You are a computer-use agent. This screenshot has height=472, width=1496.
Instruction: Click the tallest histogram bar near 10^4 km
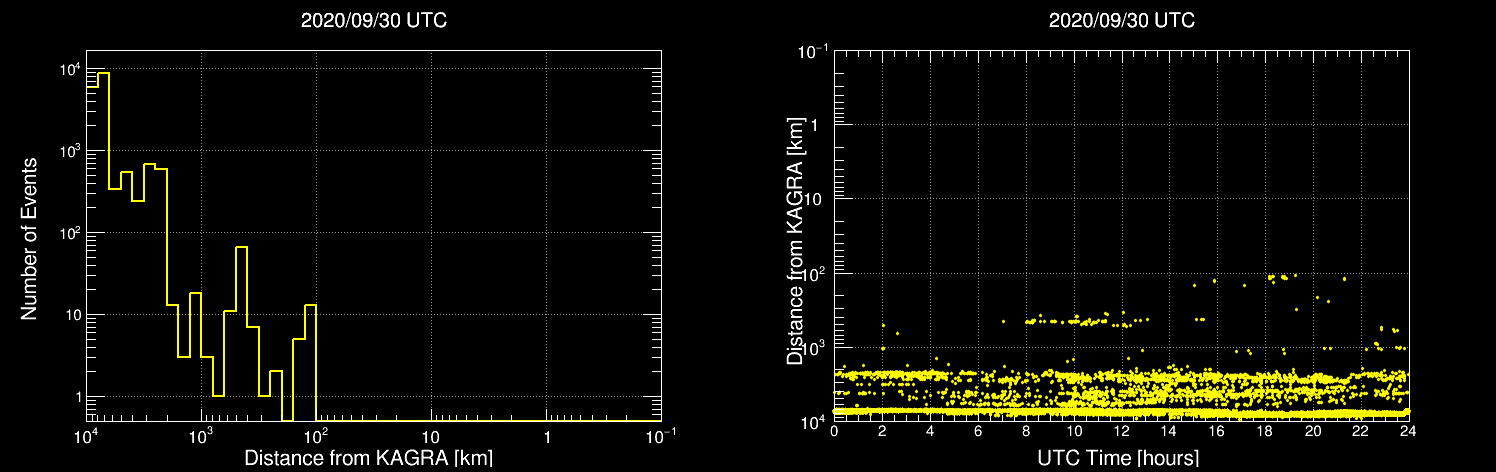(x=103, y=246)
